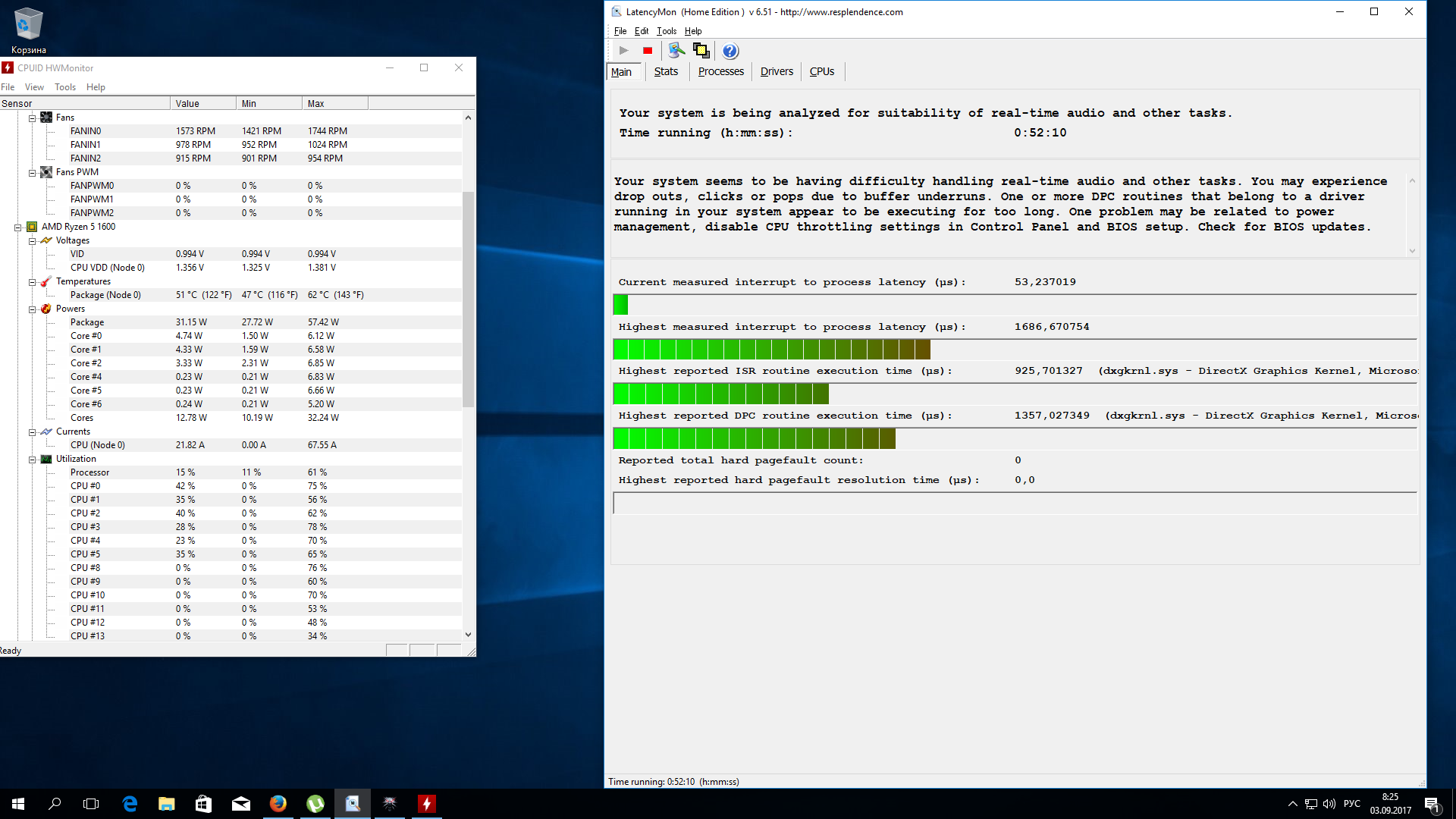Click the overlapping windows toolbar icon
This screenshot has height=819, width=1456.
point(701,51)
